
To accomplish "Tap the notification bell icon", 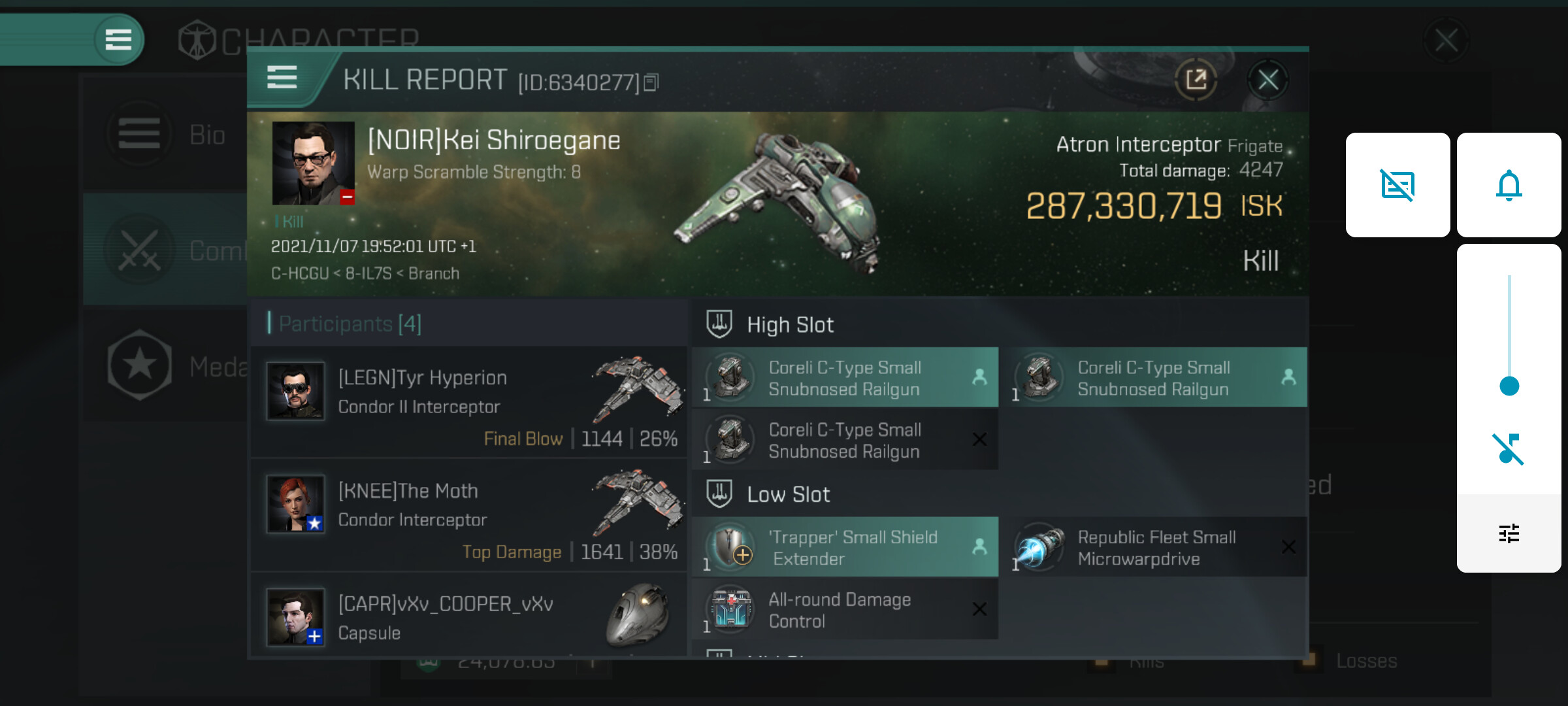I will pyautogui.click(x=1509, y=185).
